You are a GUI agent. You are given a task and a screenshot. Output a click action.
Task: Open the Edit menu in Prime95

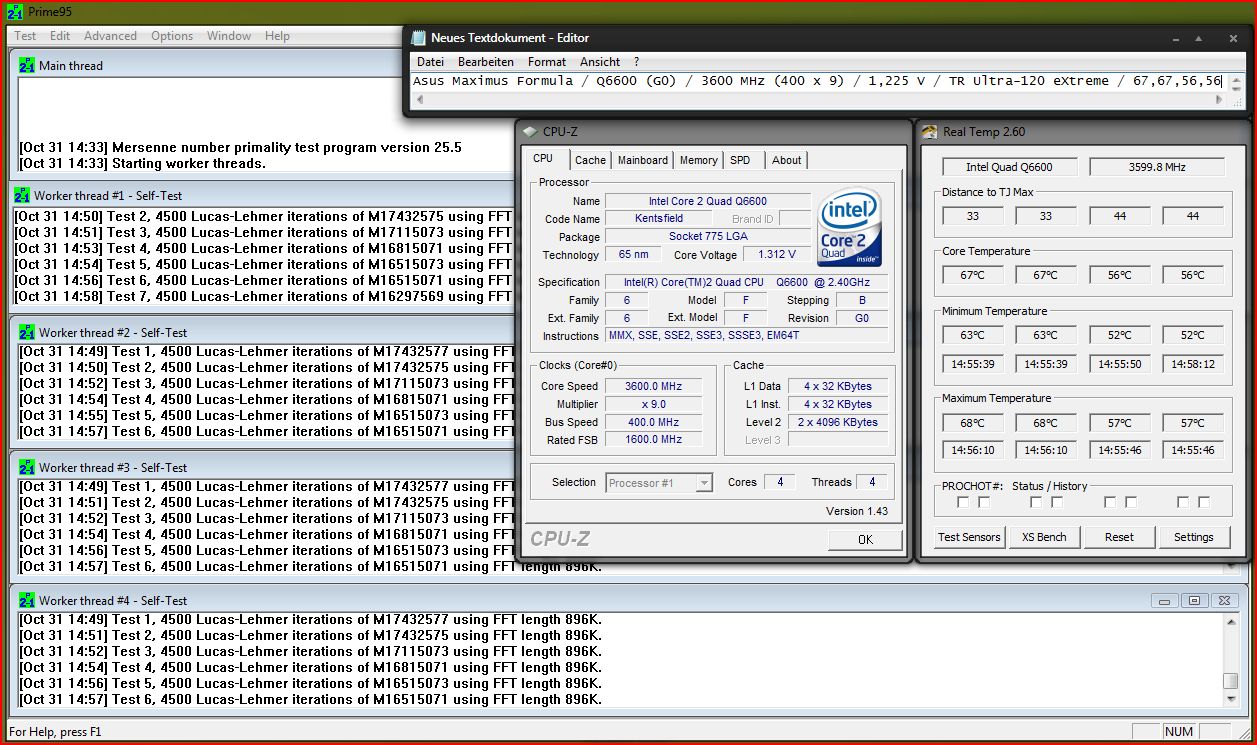[x=60, y=36]
